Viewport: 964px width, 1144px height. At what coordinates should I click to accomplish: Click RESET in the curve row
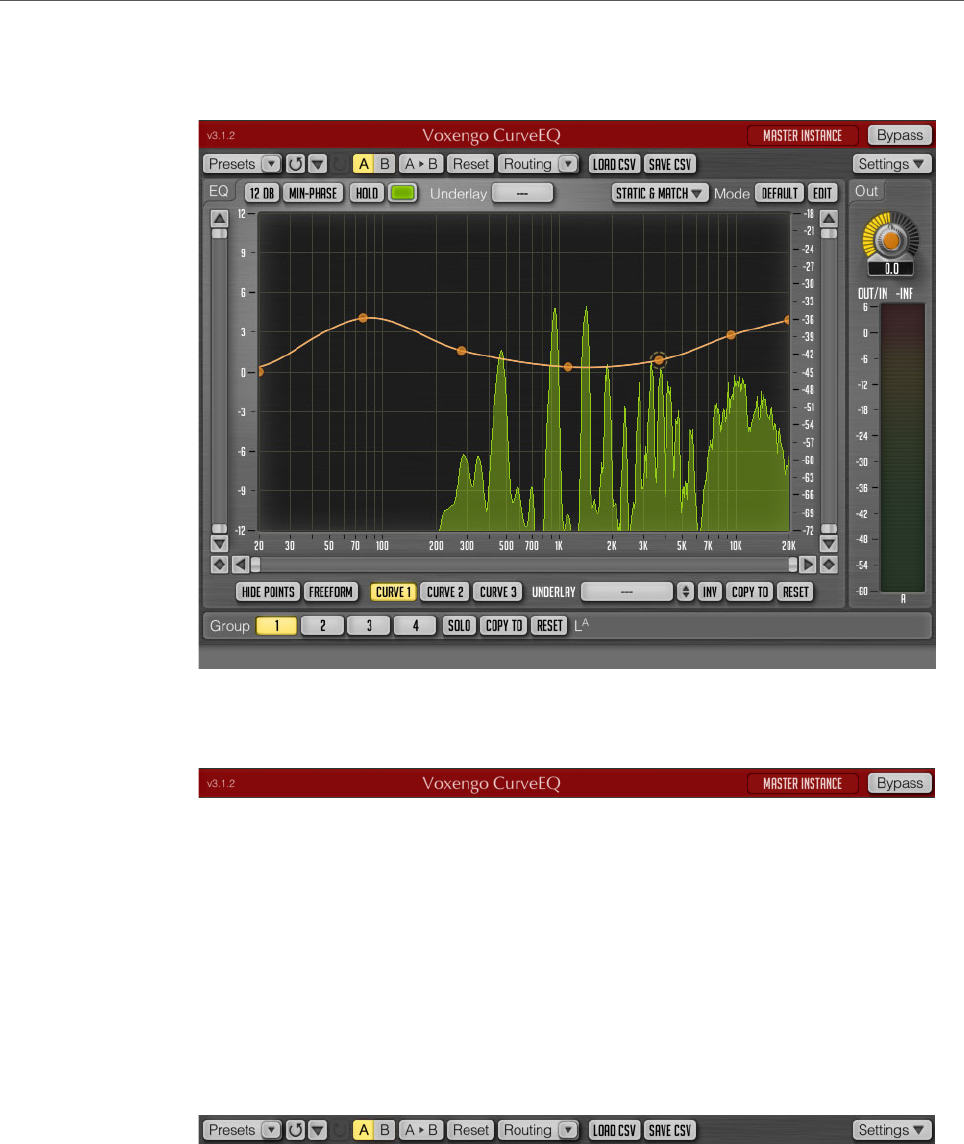795,592
